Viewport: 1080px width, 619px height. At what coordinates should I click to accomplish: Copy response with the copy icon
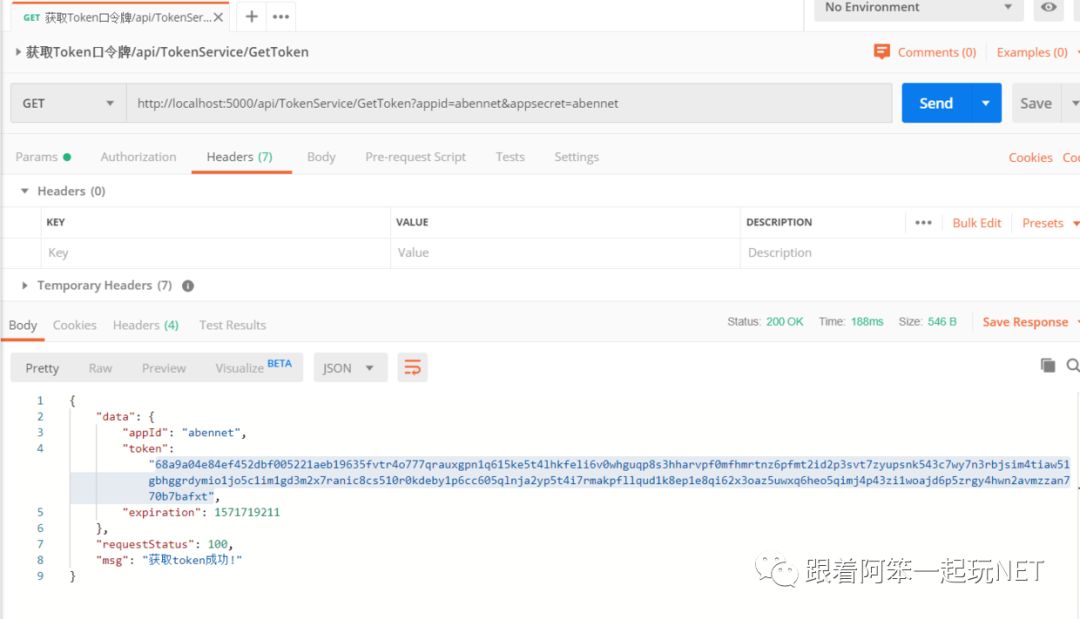[1048, 365]
